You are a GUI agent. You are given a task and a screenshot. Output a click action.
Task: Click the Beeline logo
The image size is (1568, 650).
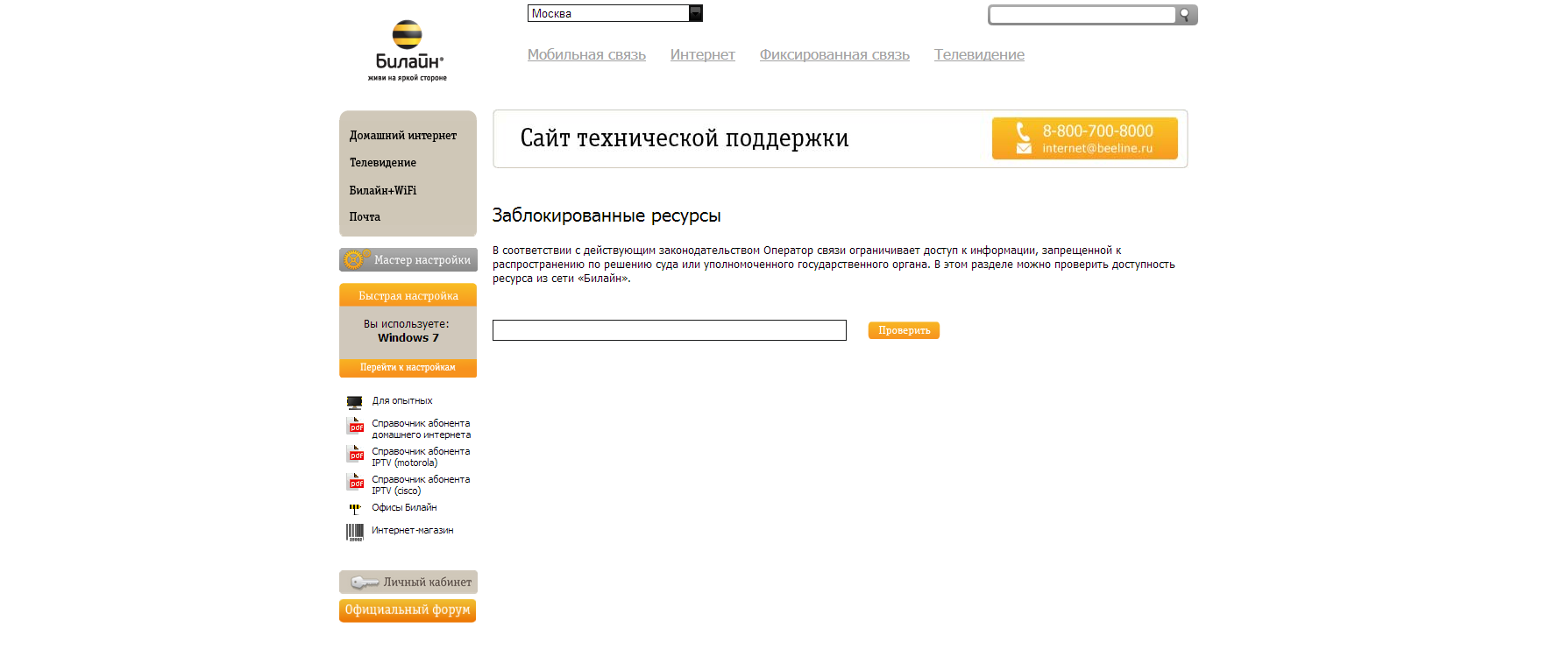[408, 51]
